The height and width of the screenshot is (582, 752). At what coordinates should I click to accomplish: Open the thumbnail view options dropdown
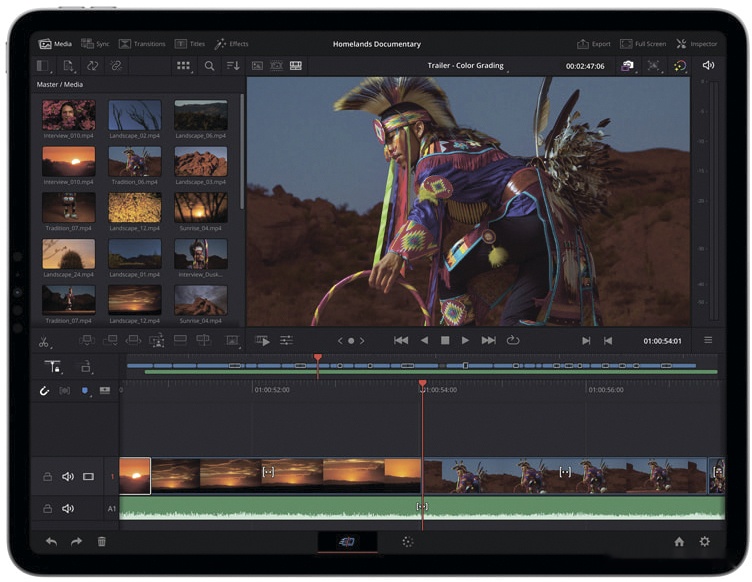click(x=184, y=66)
